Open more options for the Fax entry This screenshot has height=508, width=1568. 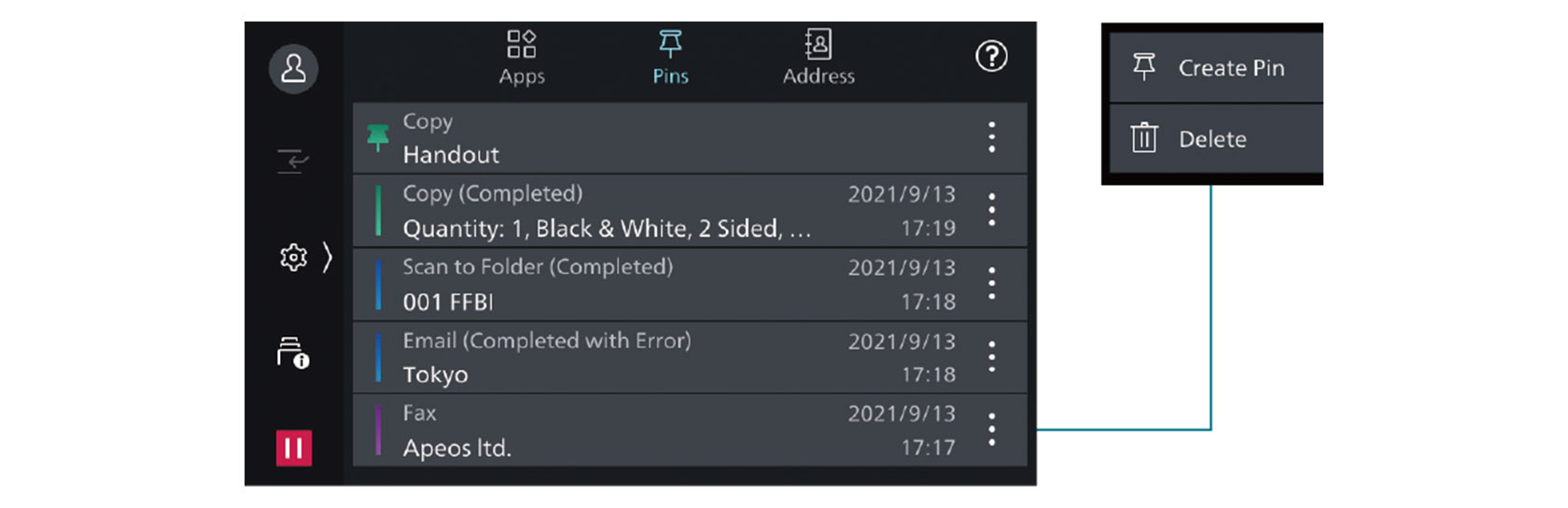click(x=991, y=430)
